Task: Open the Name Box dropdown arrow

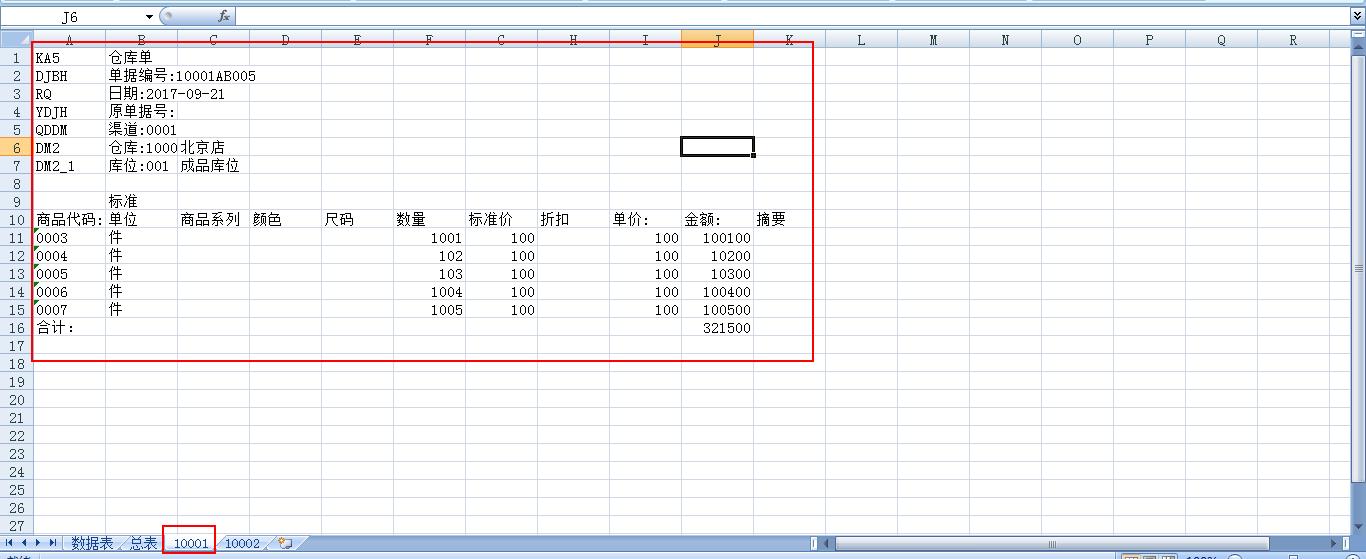Action: point(150,16)
